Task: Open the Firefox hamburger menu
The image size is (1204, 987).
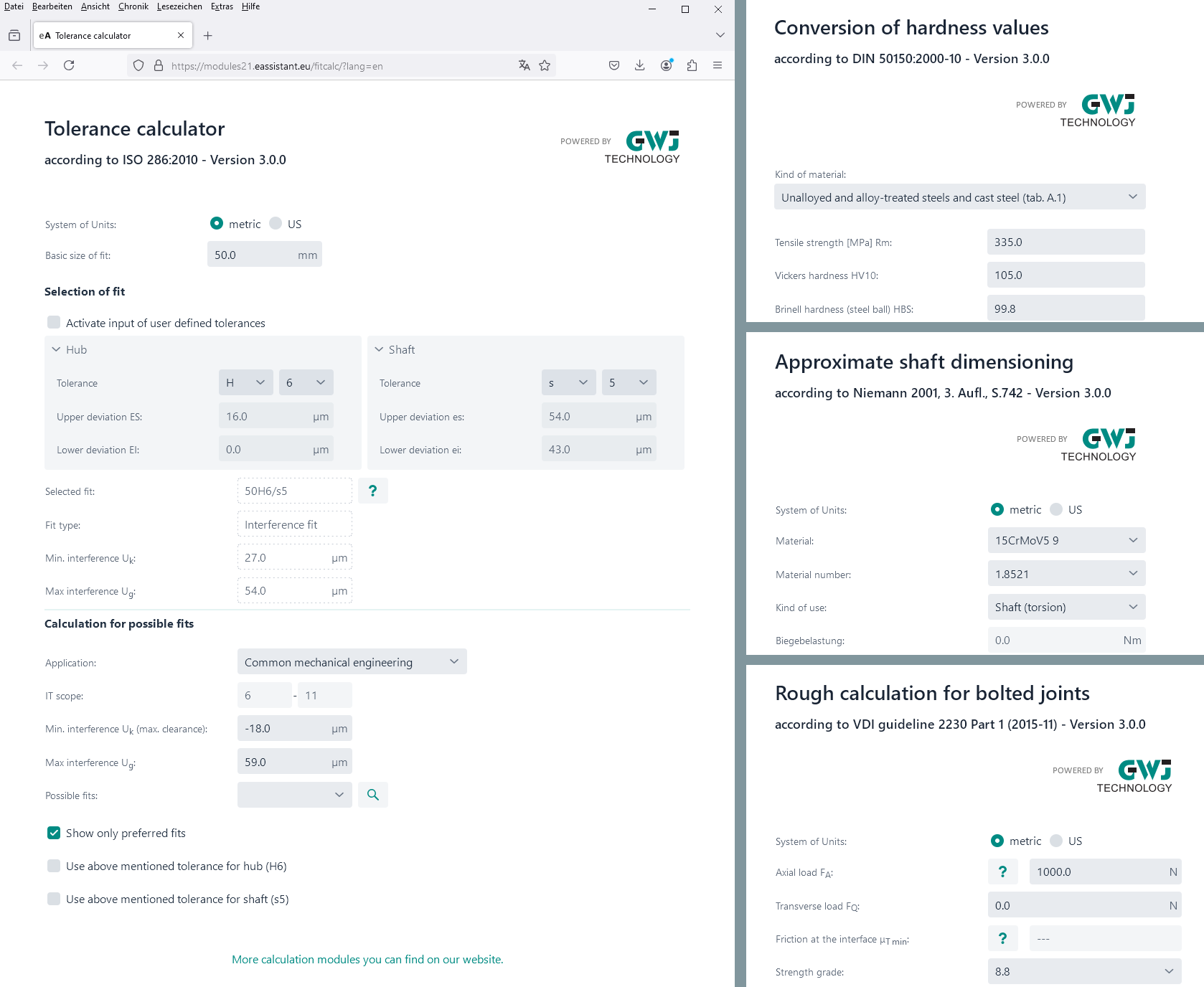Action: (717, 65)
